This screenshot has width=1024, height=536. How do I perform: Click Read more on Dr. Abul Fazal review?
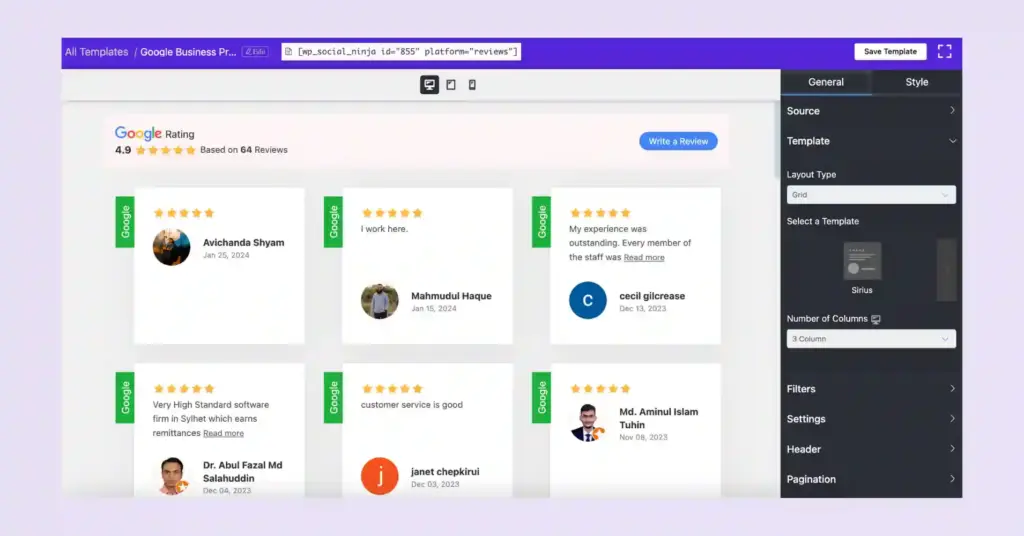(223, 433)
